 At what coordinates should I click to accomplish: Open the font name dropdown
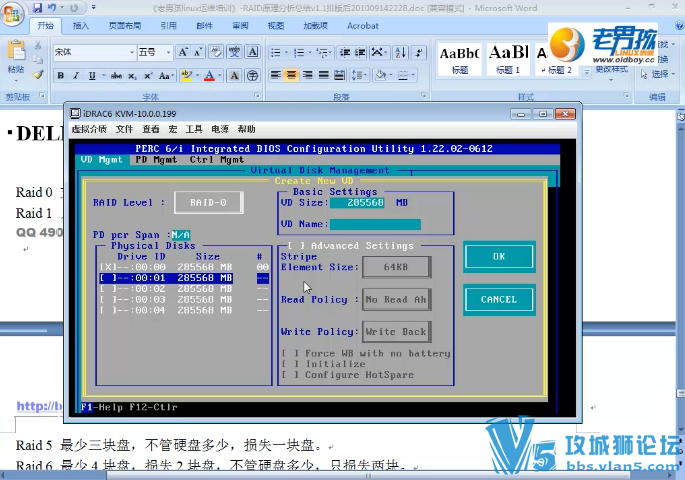(131, 52)
